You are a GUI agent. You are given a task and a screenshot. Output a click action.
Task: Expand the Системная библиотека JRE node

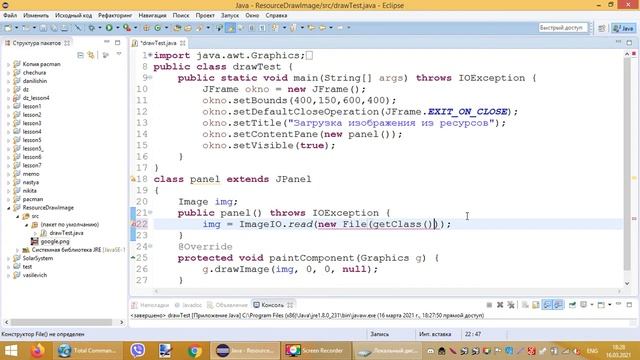18,250
